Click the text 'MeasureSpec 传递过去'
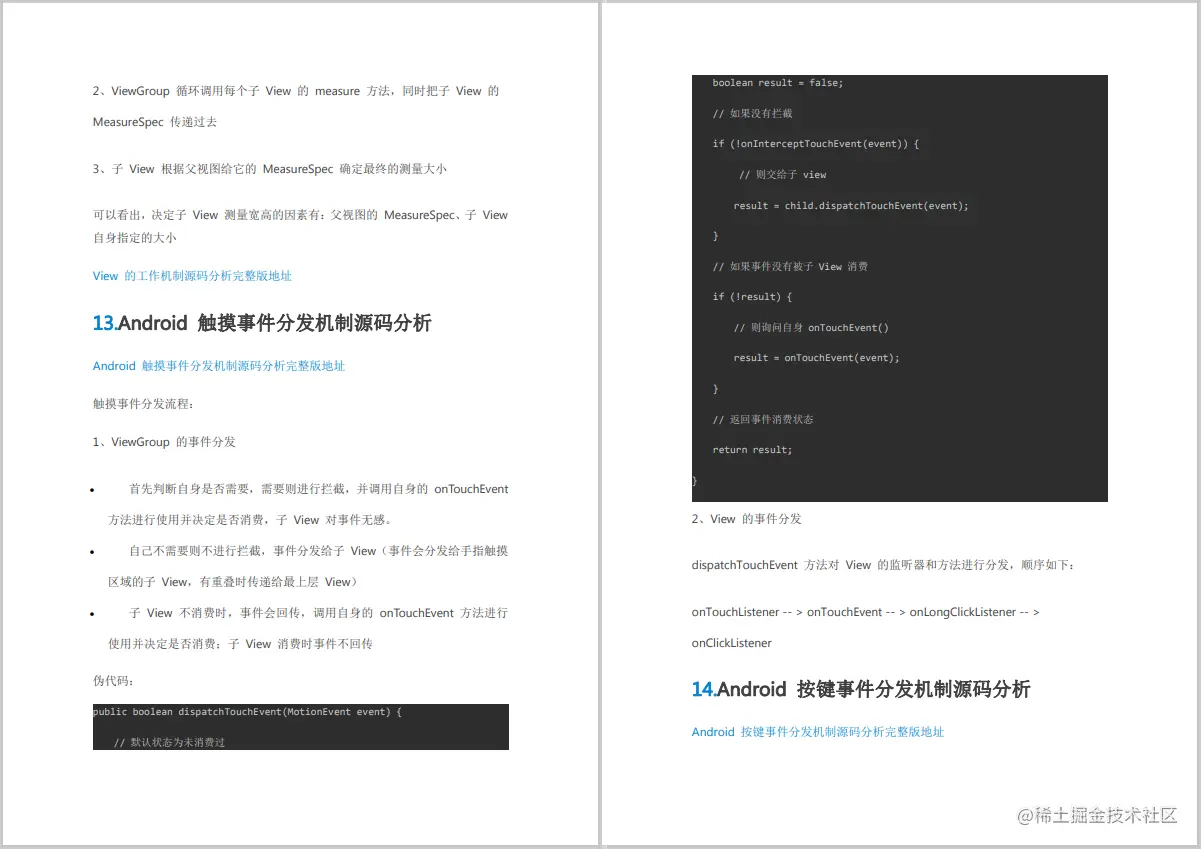The height and width of the screenshot is (849, 1201). [155, 122]
